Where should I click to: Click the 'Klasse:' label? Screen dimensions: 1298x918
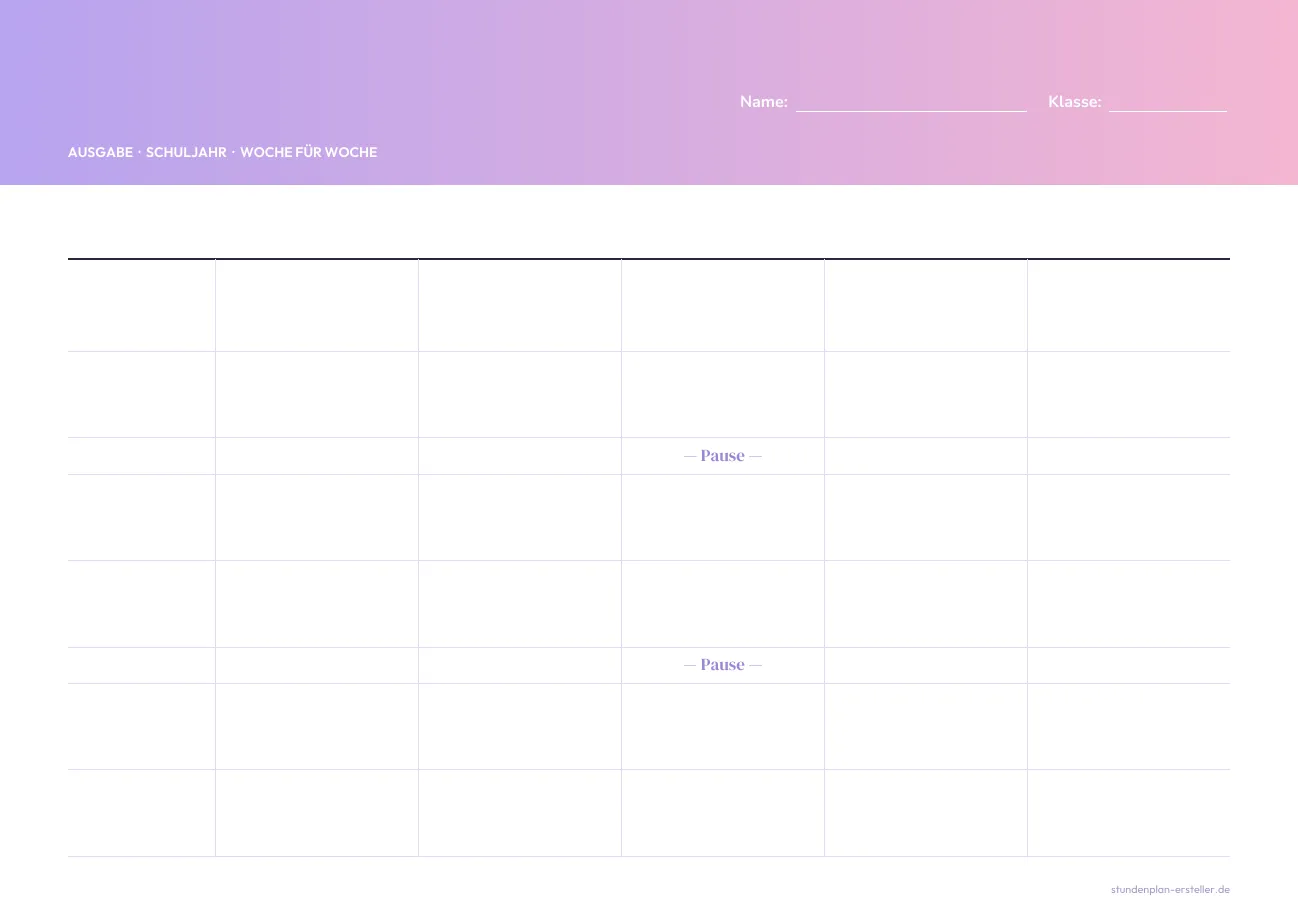click(x=1075, y=102)
